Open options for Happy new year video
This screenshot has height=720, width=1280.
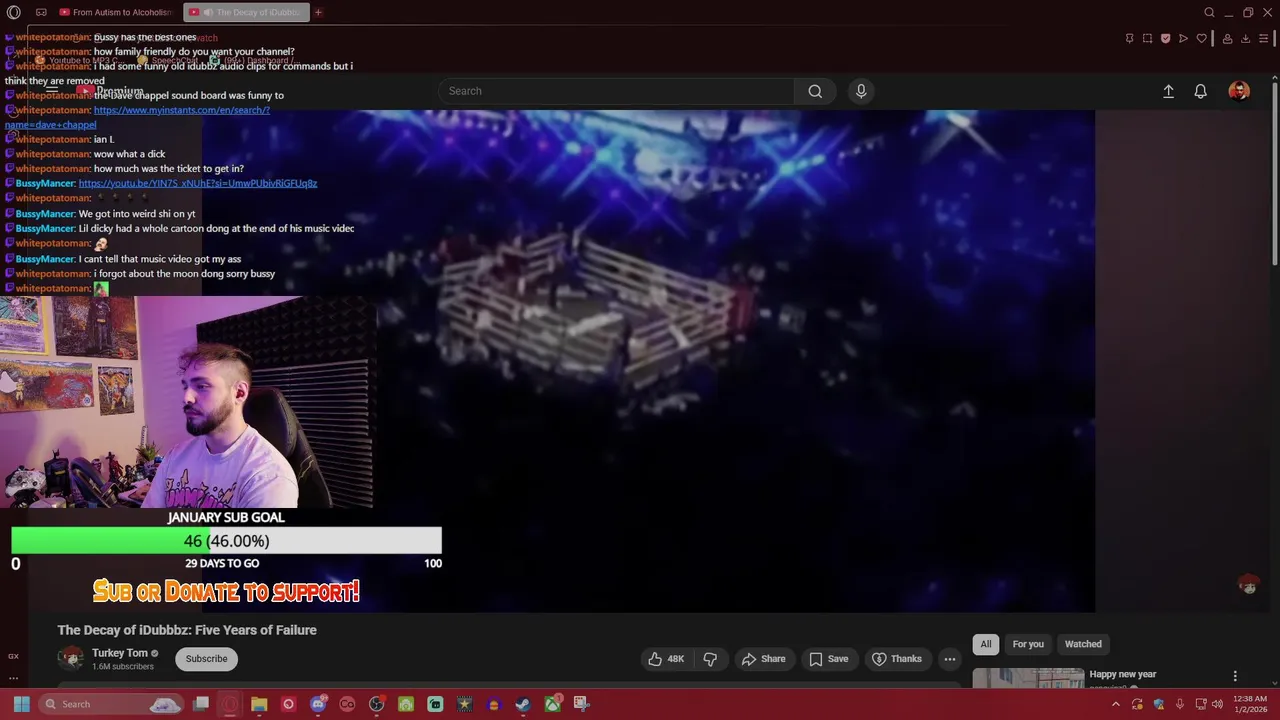[1235, 676]
